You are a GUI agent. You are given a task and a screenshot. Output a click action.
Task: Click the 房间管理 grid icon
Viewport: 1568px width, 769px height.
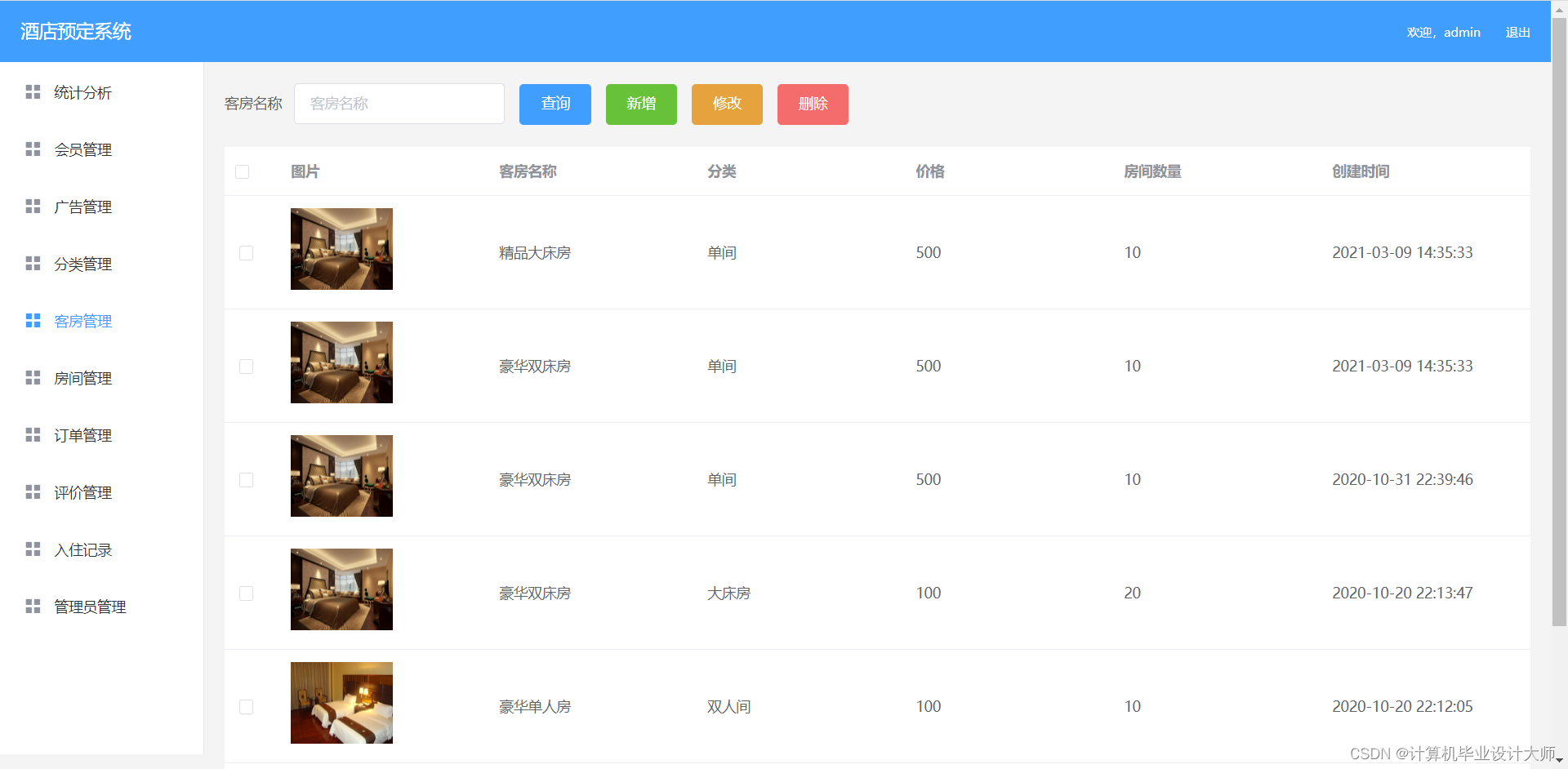coord(33,377)
